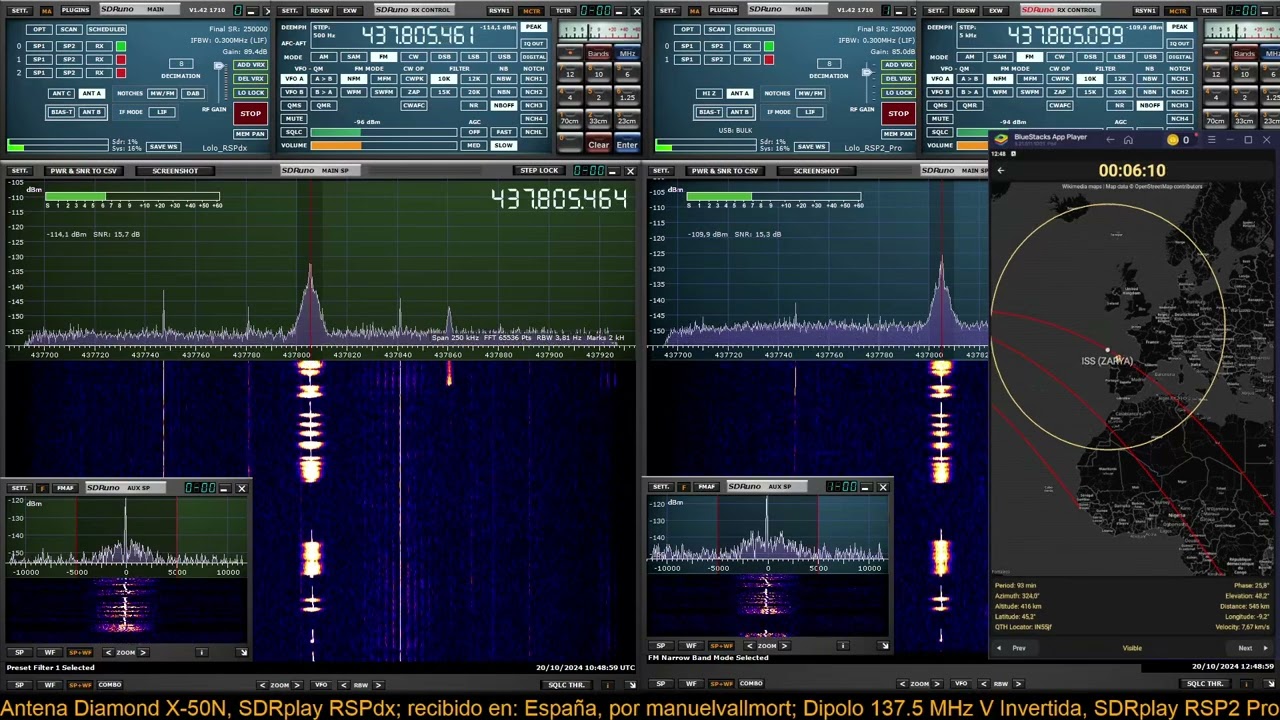
Task: Go back in BlueStacks tracker app
Action: point(1000,171)
